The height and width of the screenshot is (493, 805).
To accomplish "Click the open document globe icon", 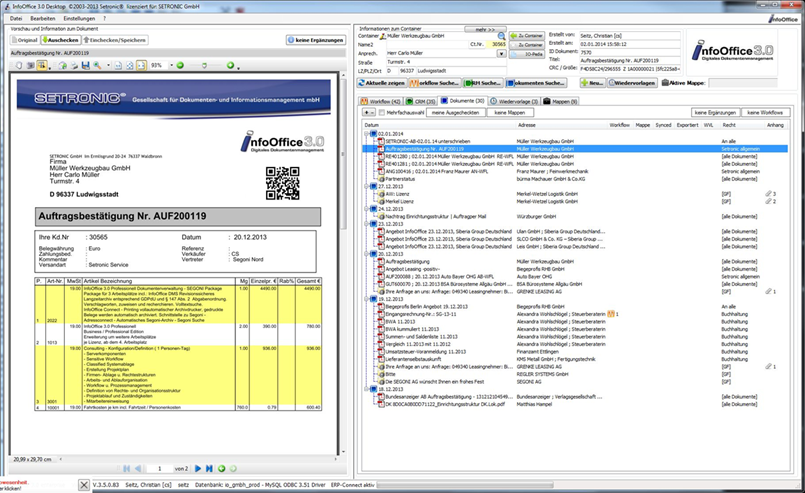I will (63, 66).
